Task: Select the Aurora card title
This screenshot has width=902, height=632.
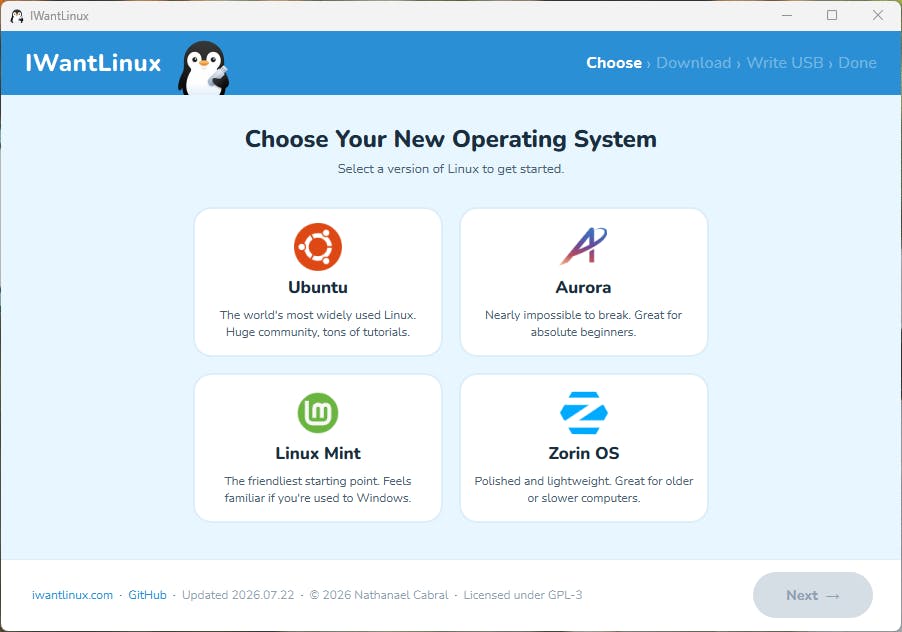Action: coord(583,287)
